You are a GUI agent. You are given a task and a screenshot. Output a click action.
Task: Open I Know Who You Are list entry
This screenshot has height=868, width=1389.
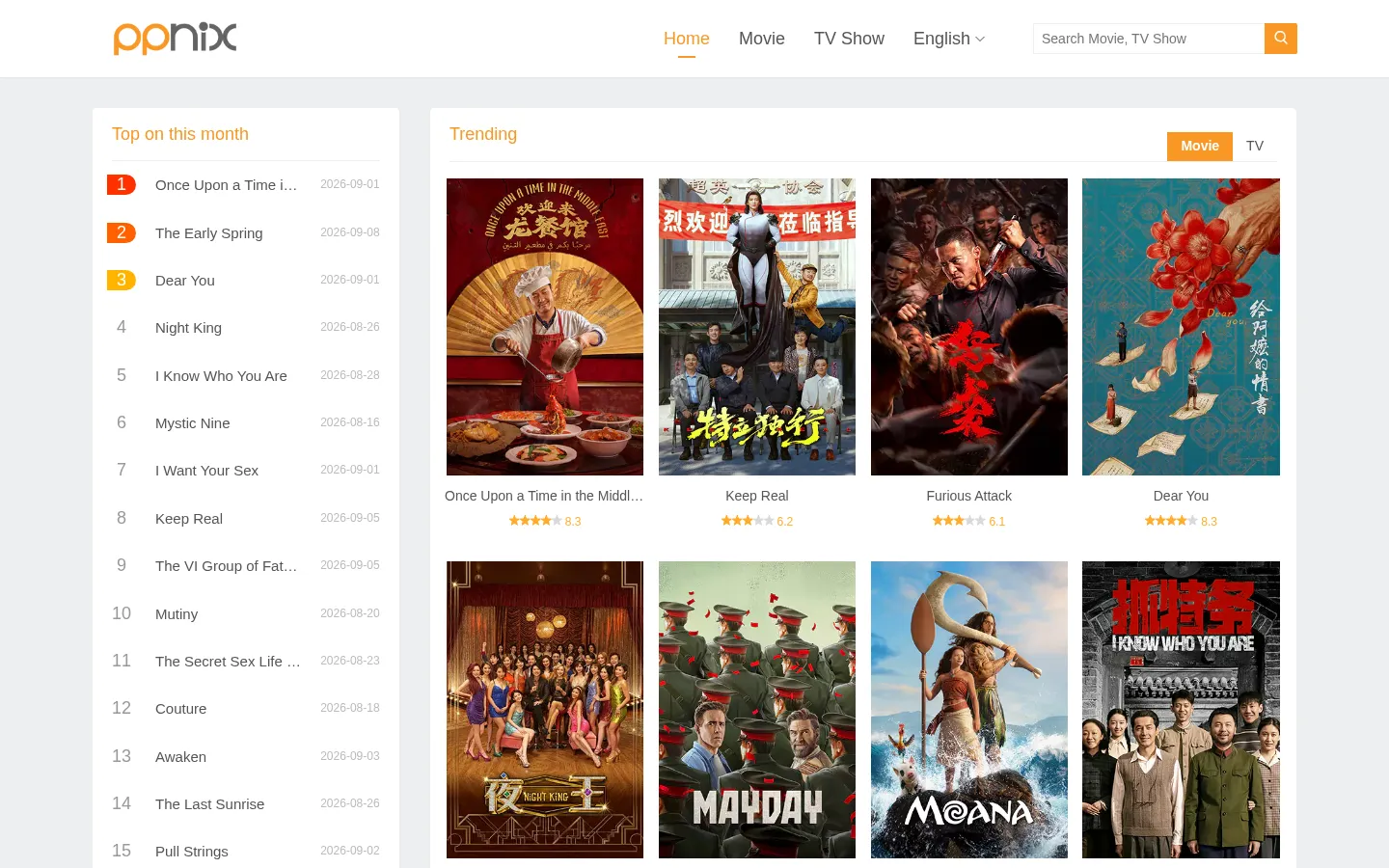221,375
